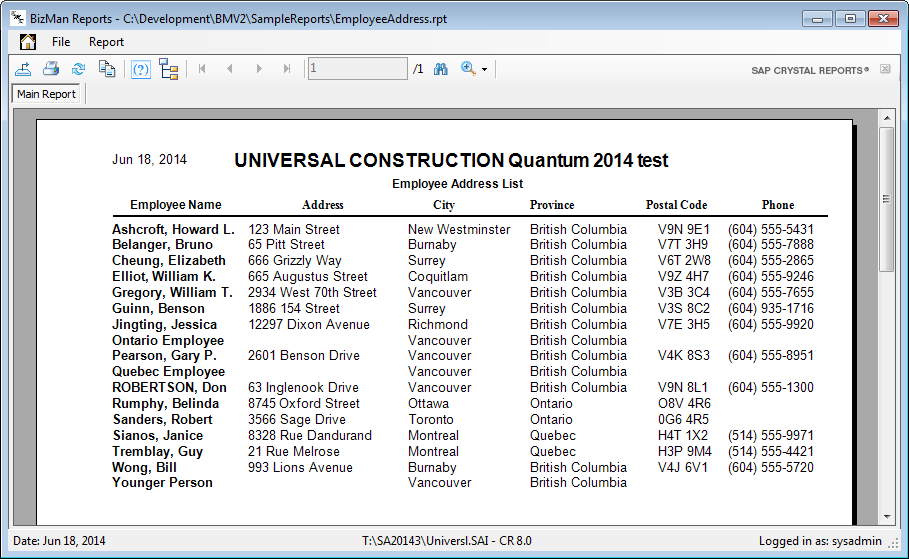The height and width of the screenshot is (559, 909).
Task: Click the zoom magnifier icon
Action: pyautogui.click(x=468, y=69)
